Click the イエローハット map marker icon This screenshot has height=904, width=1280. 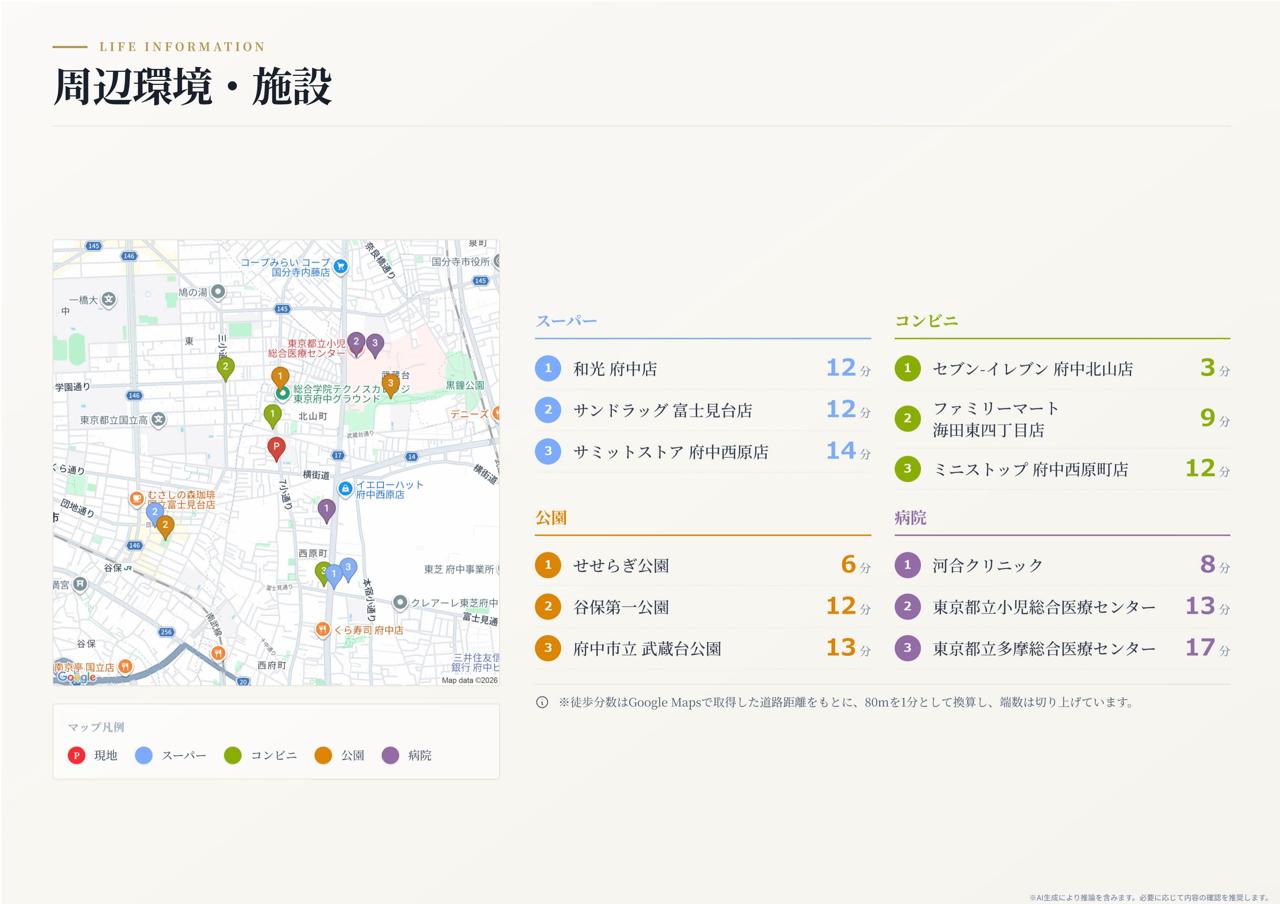345,489
